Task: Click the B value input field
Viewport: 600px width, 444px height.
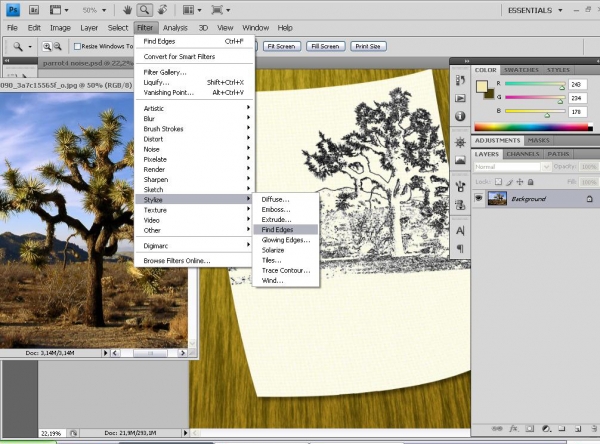Action: [577, 112]
